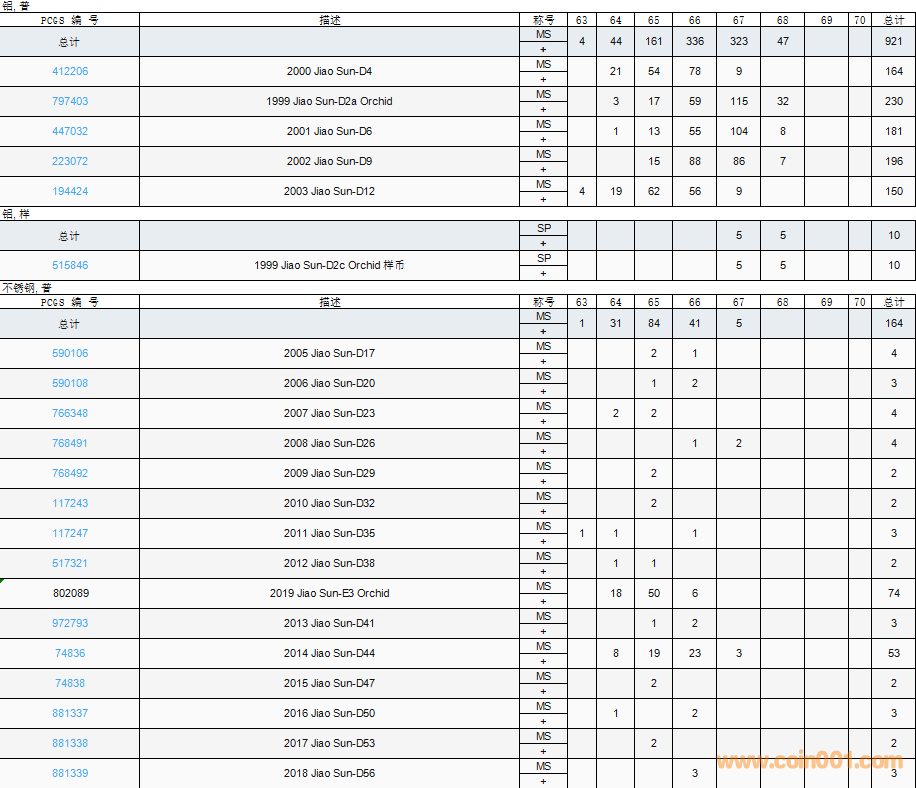Open the 972793 PCGS entry
Image resolution: width=916 pixels, height=788 pixels.
click(x=70, y=624)
